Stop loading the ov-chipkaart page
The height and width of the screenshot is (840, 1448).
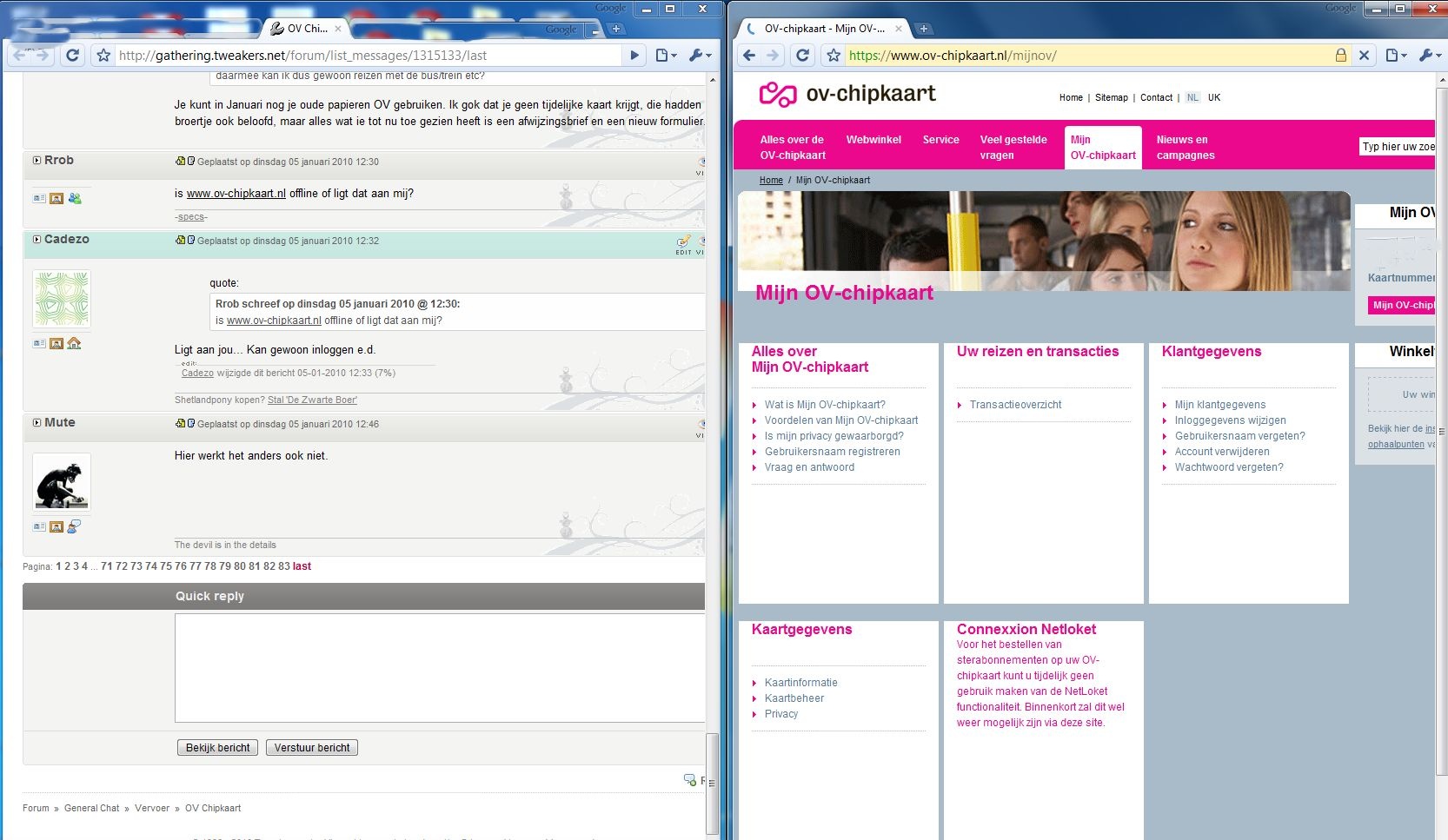(1365, 56)
